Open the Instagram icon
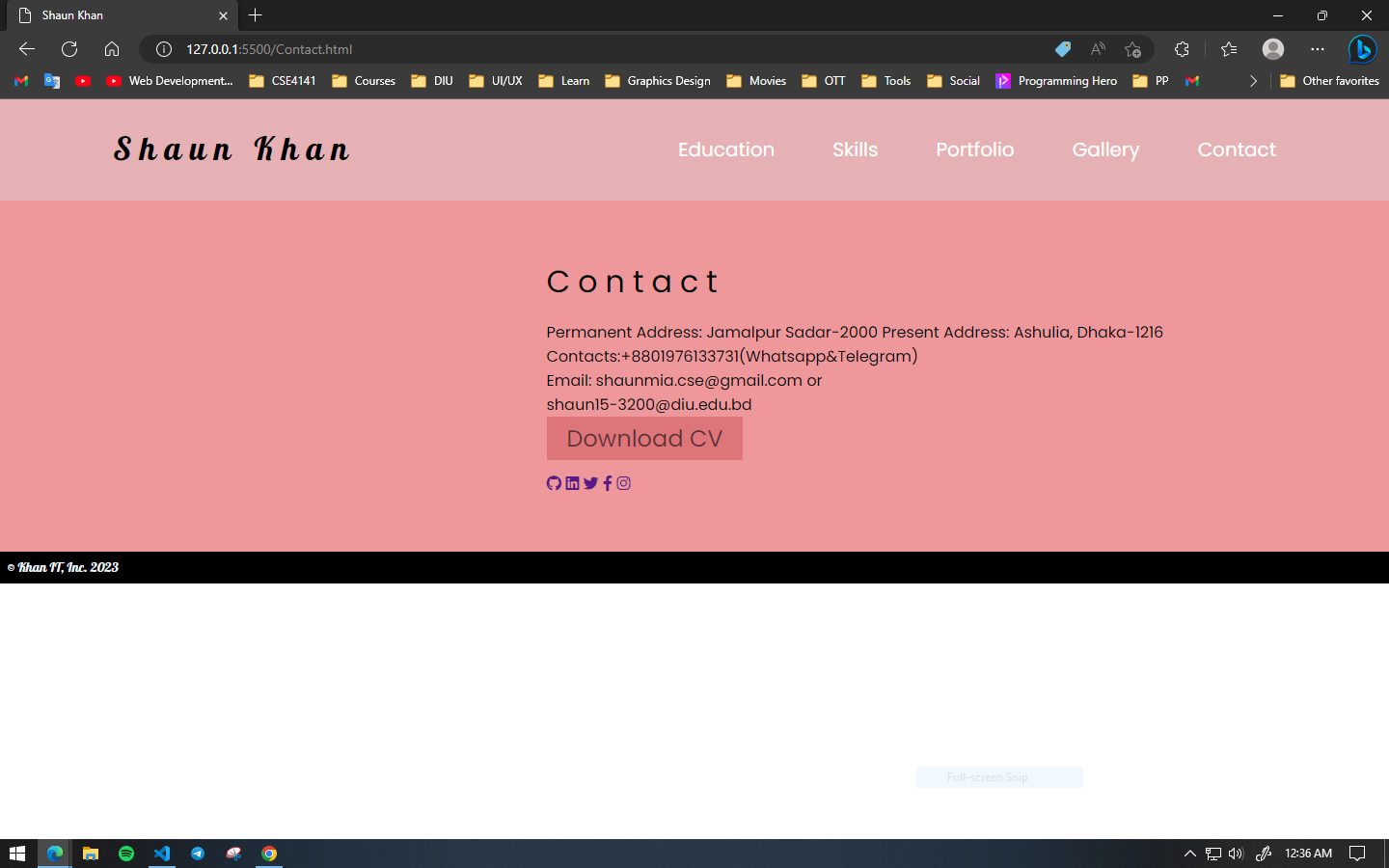 pos(623,483)
